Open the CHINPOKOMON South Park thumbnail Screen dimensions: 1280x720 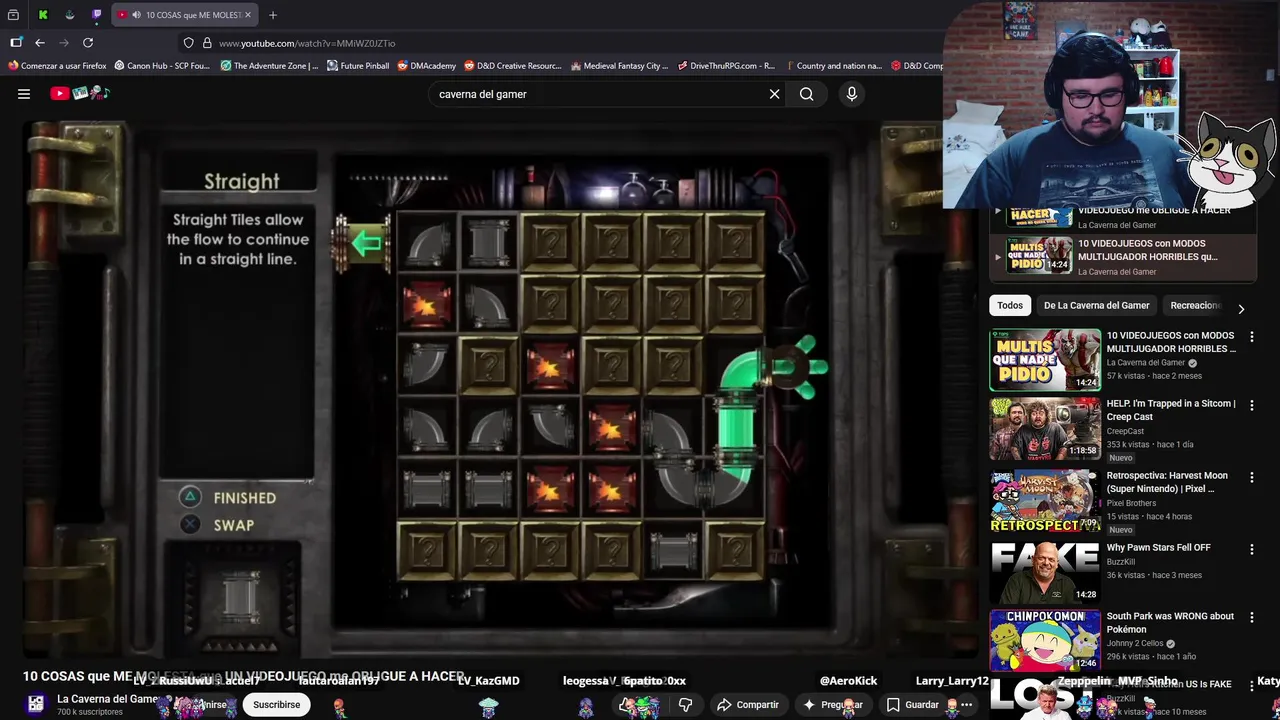click(1045, 640)
